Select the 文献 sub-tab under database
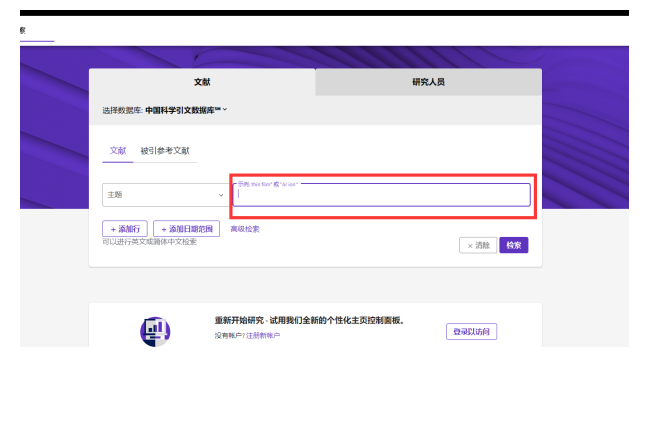659x440 pixels. pos(118,150)
